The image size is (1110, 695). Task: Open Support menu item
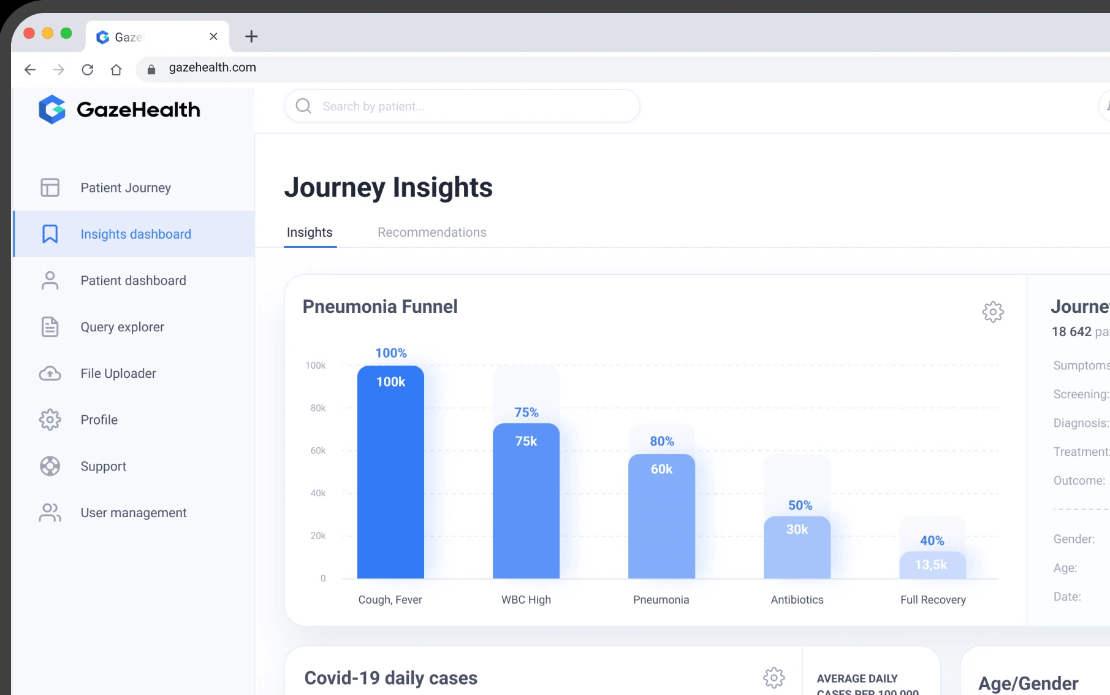pos(134,466)
